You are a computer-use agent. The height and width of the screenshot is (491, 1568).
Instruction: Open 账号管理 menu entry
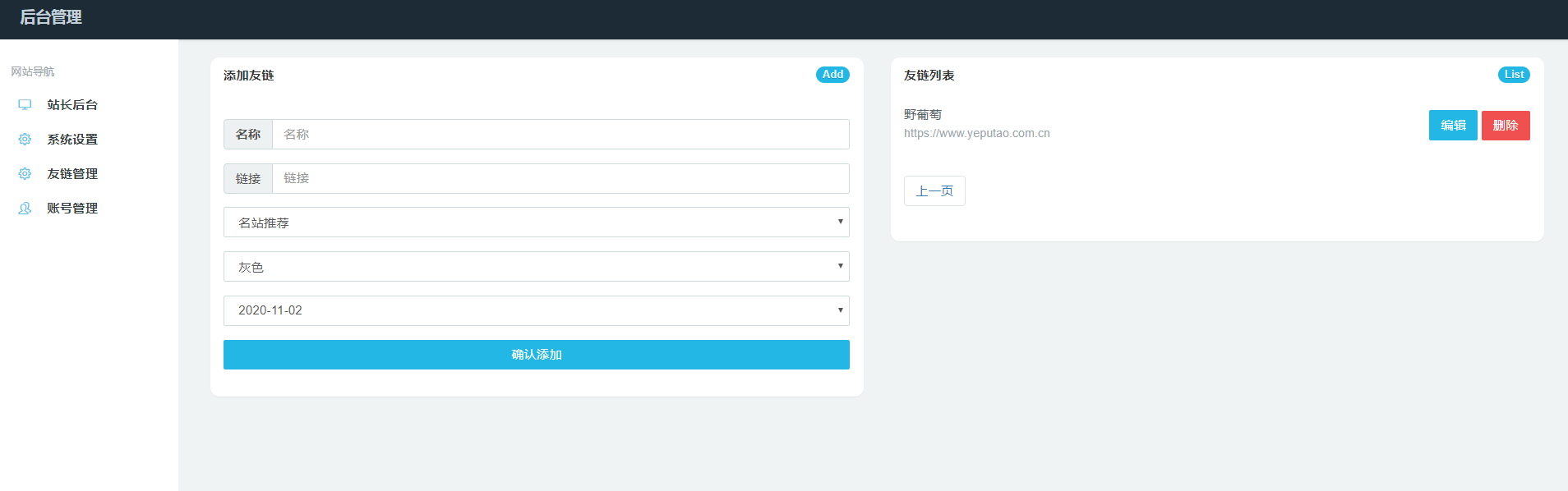[x=72, y=209]
